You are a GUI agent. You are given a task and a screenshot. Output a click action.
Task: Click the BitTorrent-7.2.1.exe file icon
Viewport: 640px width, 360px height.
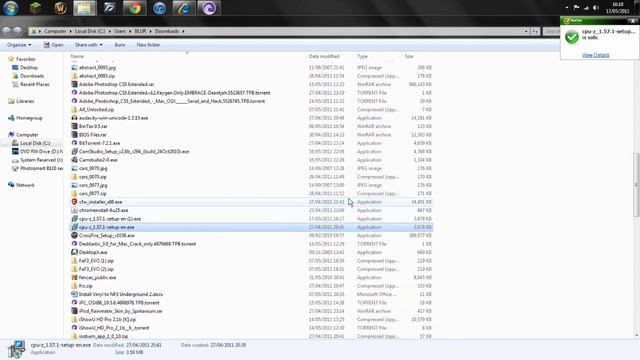74,143
